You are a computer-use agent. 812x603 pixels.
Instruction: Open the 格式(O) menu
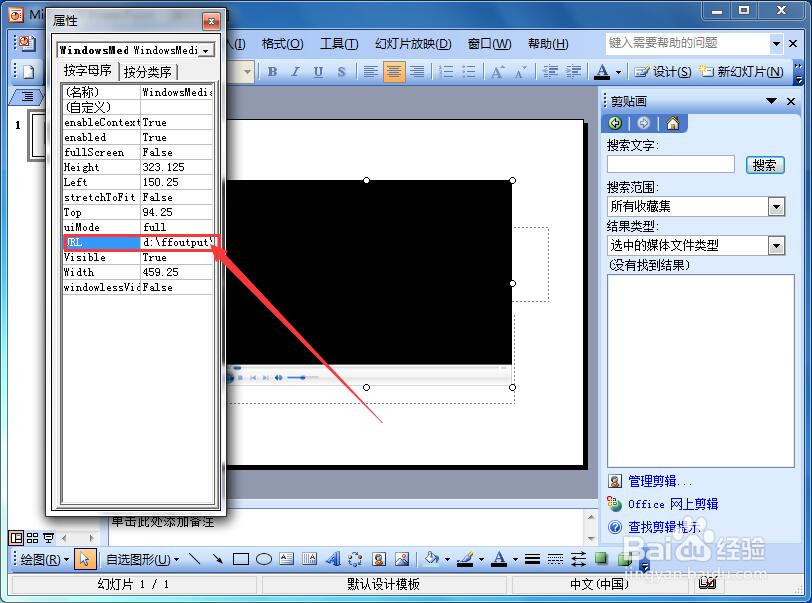pyautogui.click(x=282, y=44)
